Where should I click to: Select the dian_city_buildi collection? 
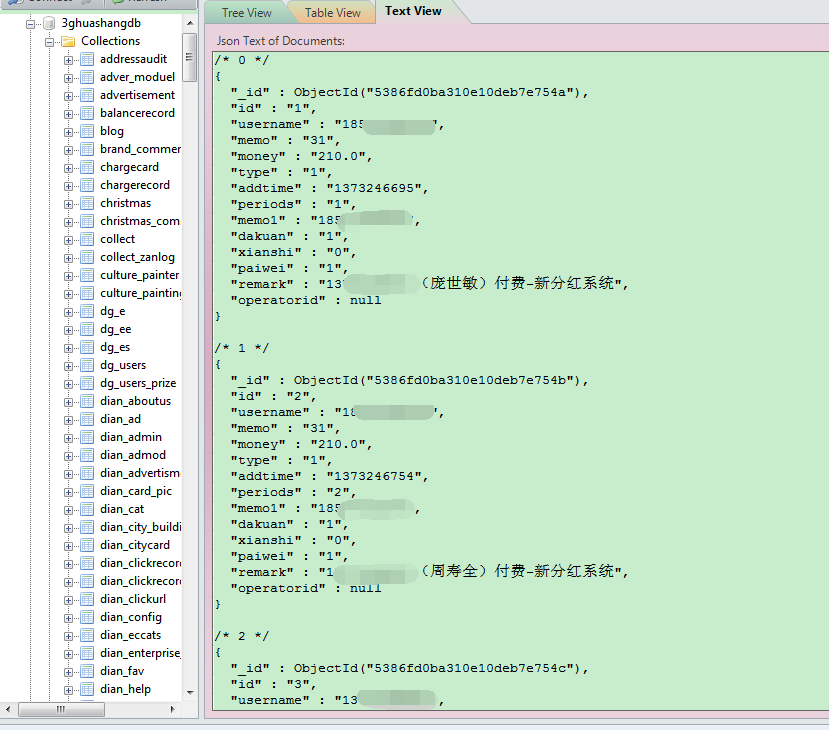[x=141, y=527]
